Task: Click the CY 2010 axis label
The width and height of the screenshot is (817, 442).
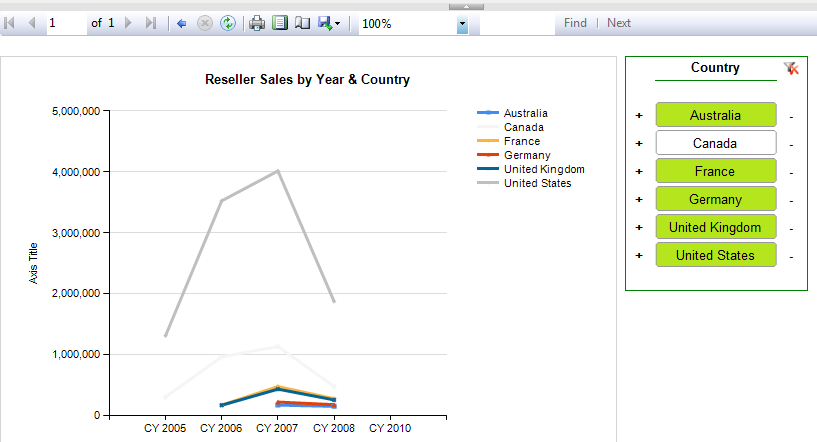Action: coord(390,428)
